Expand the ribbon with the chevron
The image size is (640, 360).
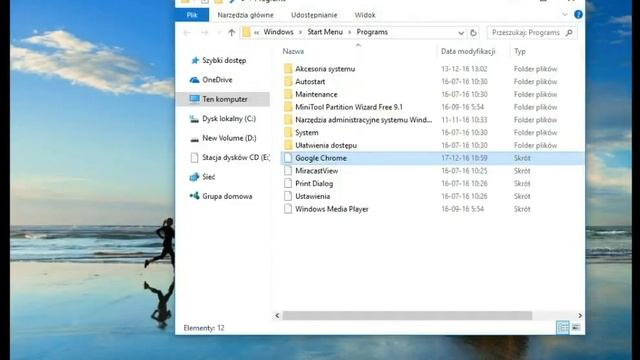point(564,15)
